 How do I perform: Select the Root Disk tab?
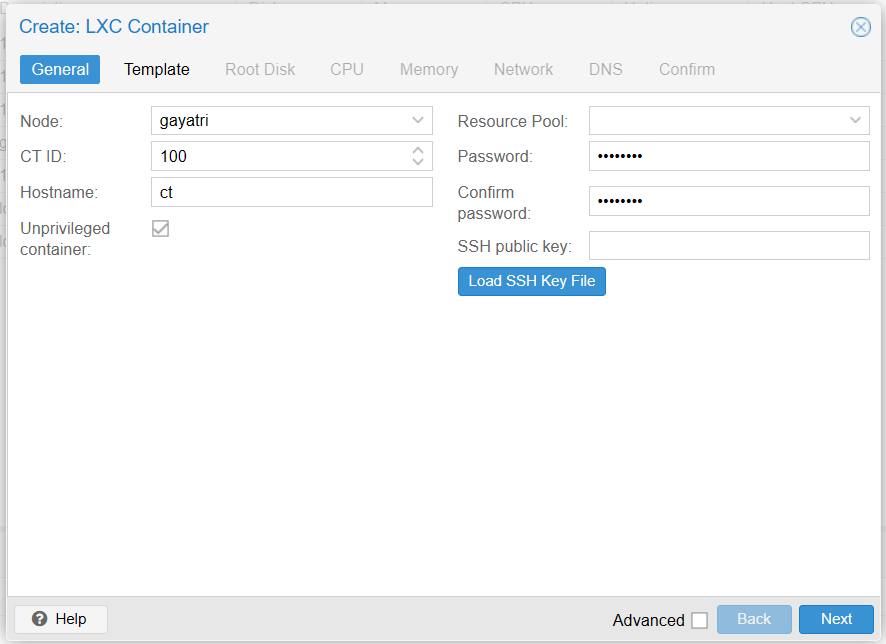tap(260, 69)
